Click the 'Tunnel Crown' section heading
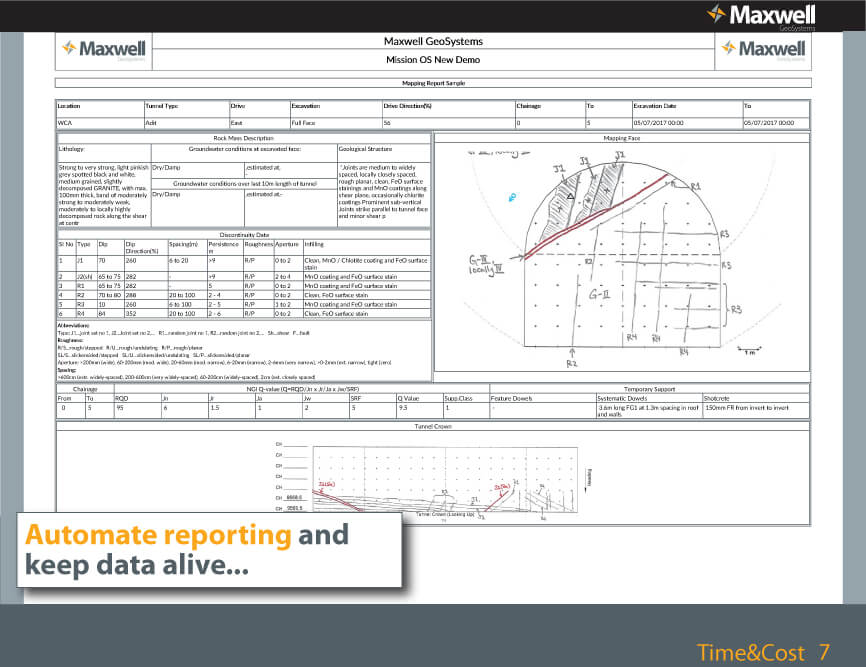This screenshot has width=866, height=667. tap(433, 426)
